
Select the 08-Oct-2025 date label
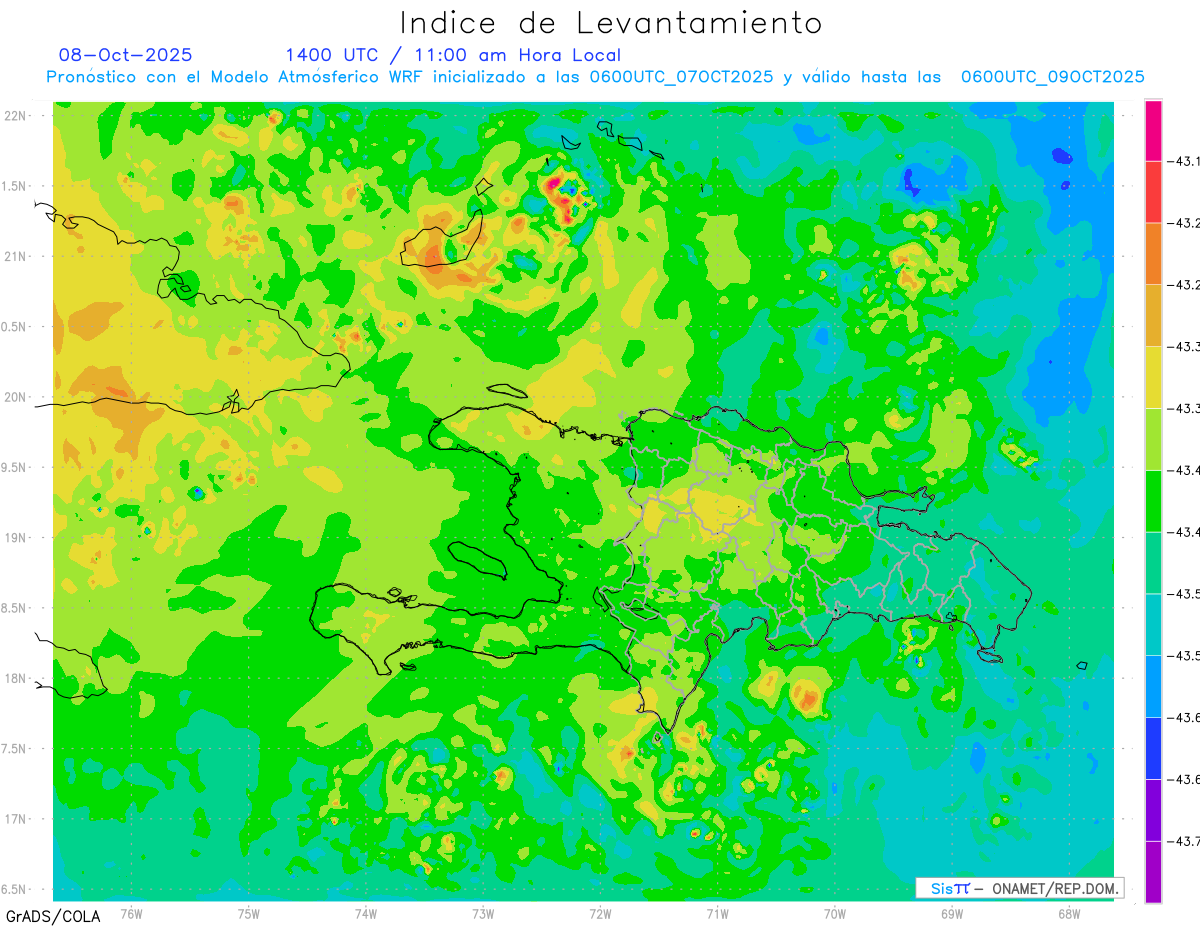tap(125, 55)
